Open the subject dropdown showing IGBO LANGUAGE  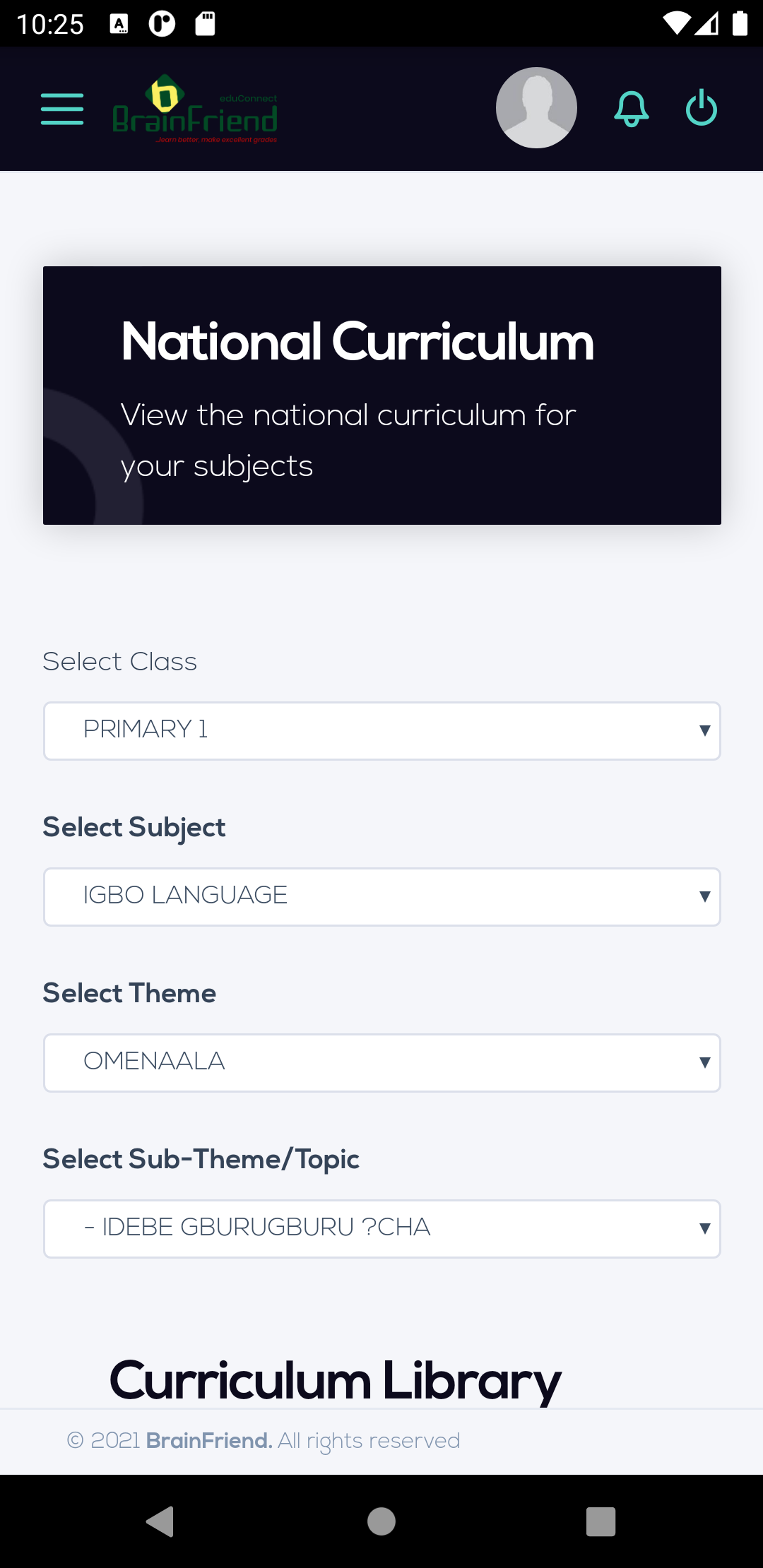pos(382,896)
